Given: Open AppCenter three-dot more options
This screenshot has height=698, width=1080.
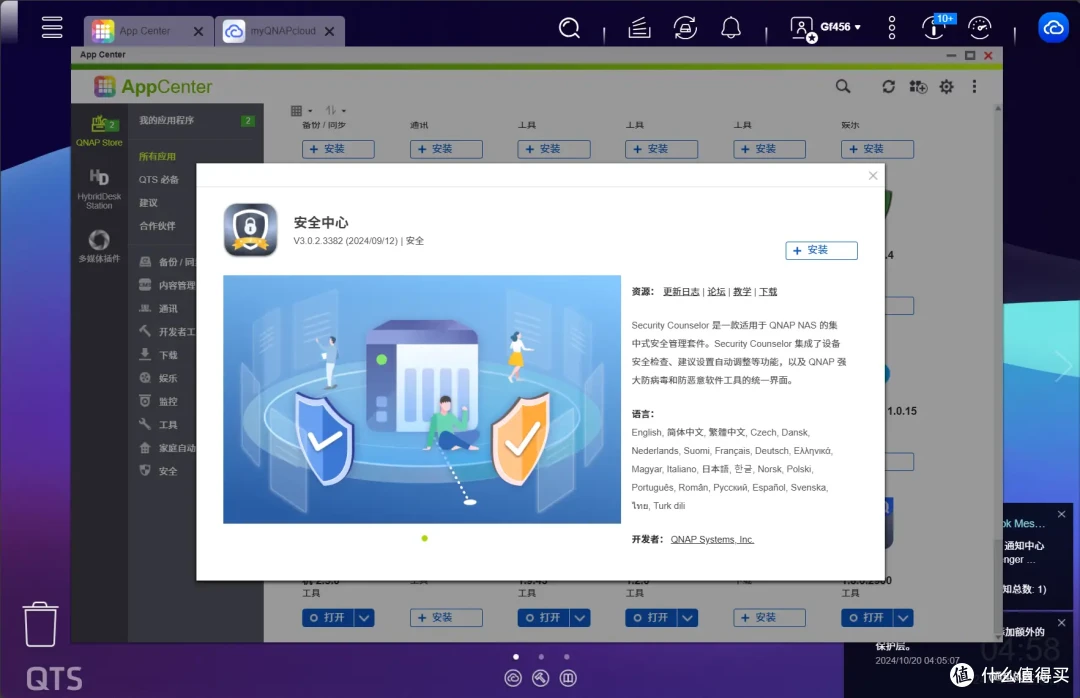Looking at the screenshot, I should pyautogui.click(x=974, y=87).
